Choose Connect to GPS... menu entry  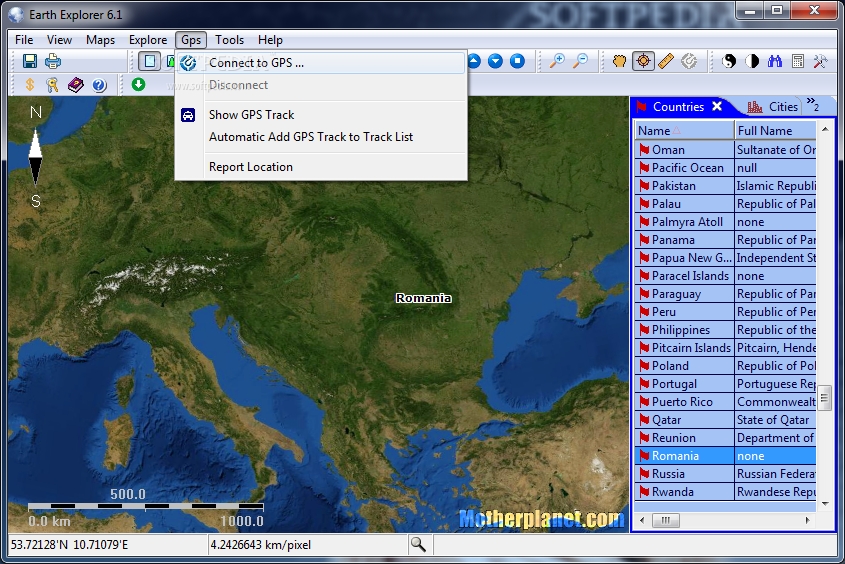[321, 62]
